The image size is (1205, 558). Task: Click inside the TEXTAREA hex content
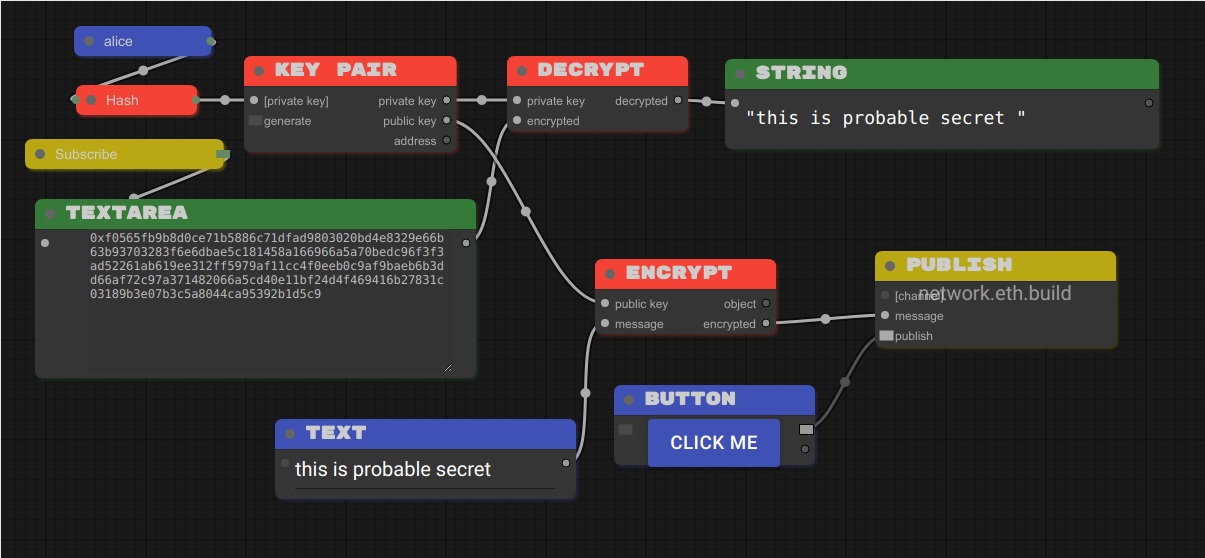(266, 266)
